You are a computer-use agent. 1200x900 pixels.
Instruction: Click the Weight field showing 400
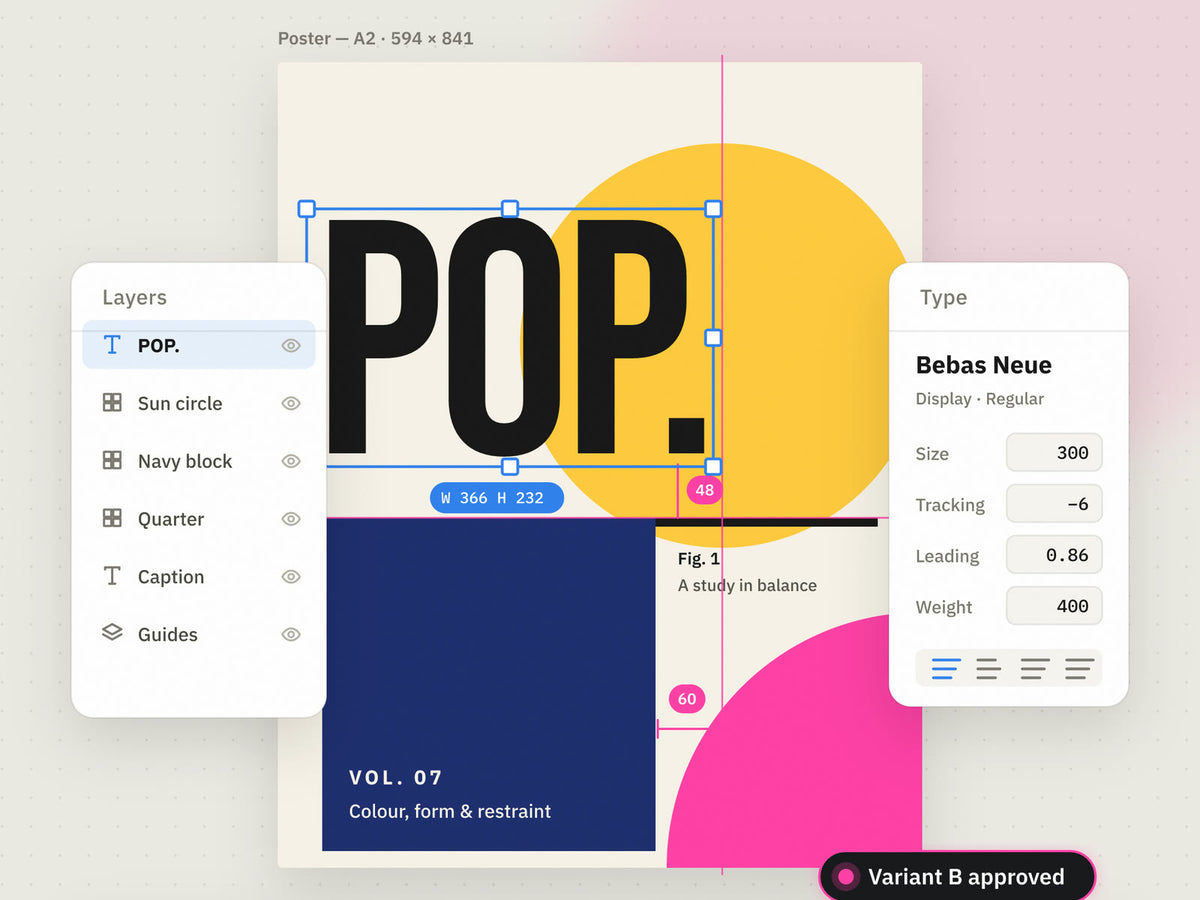1054,606
